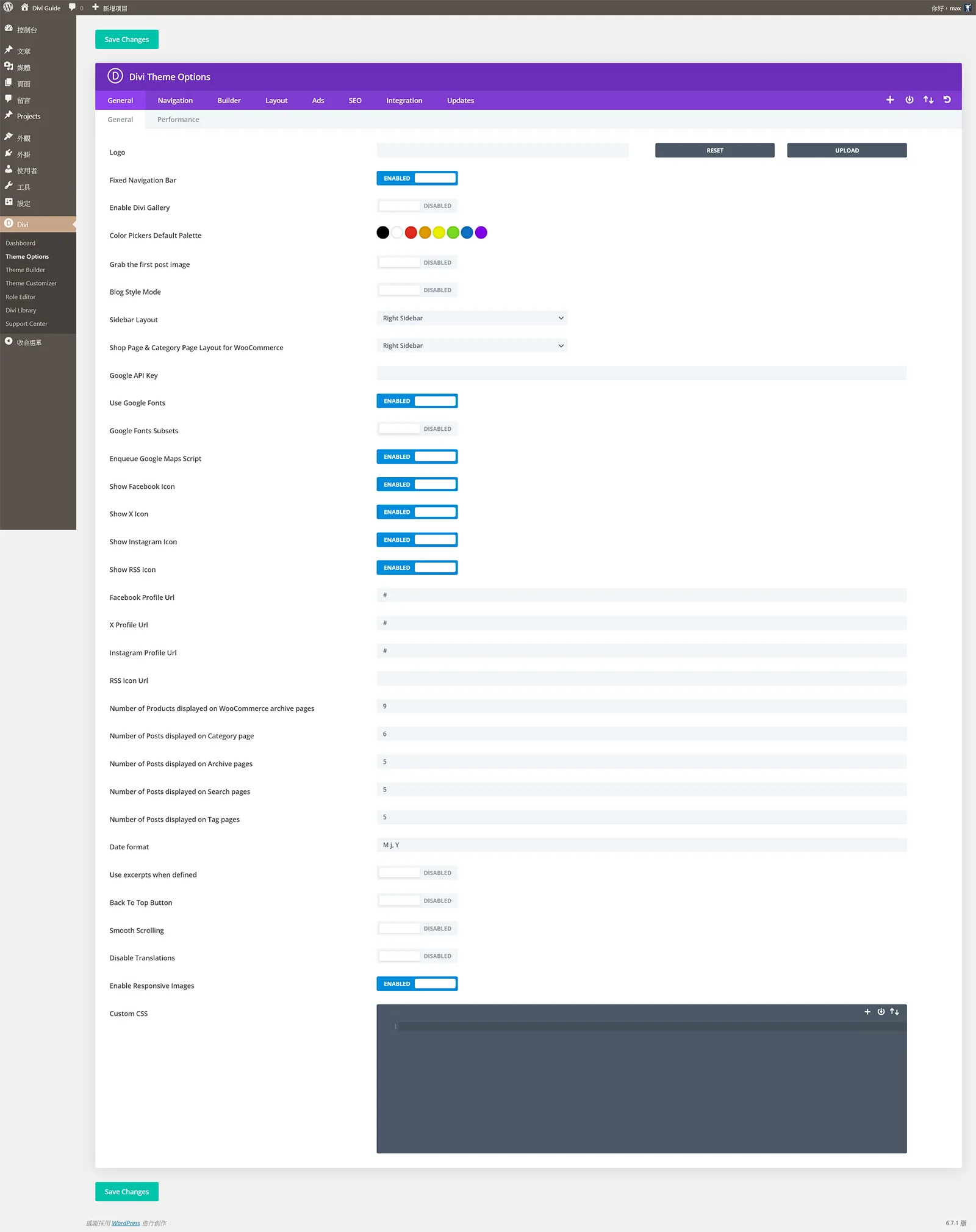Open Support Center submenu link
The image size is (976, 1232).
26,323
